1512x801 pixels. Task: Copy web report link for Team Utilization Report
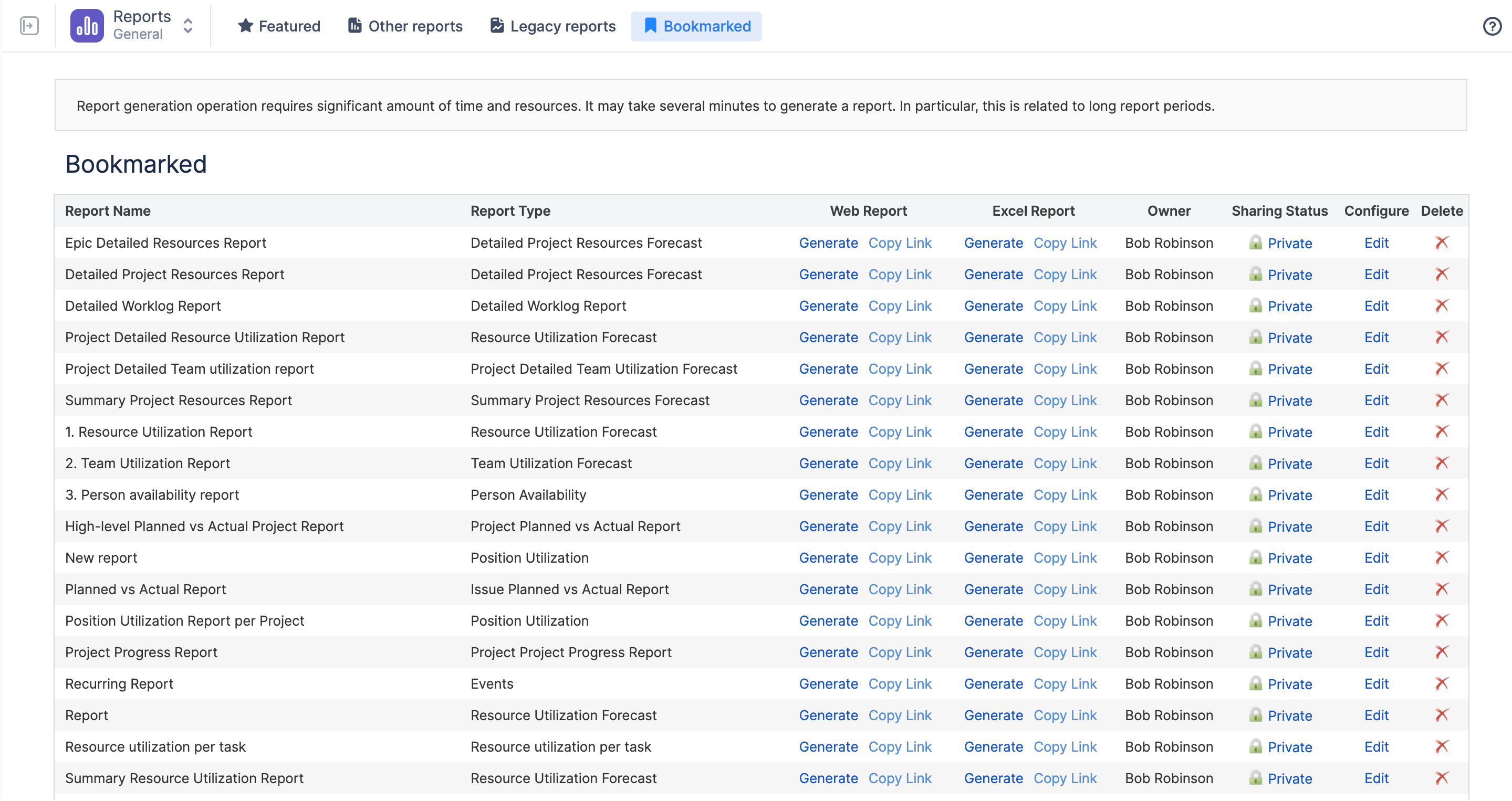click(x=900, y=463)
